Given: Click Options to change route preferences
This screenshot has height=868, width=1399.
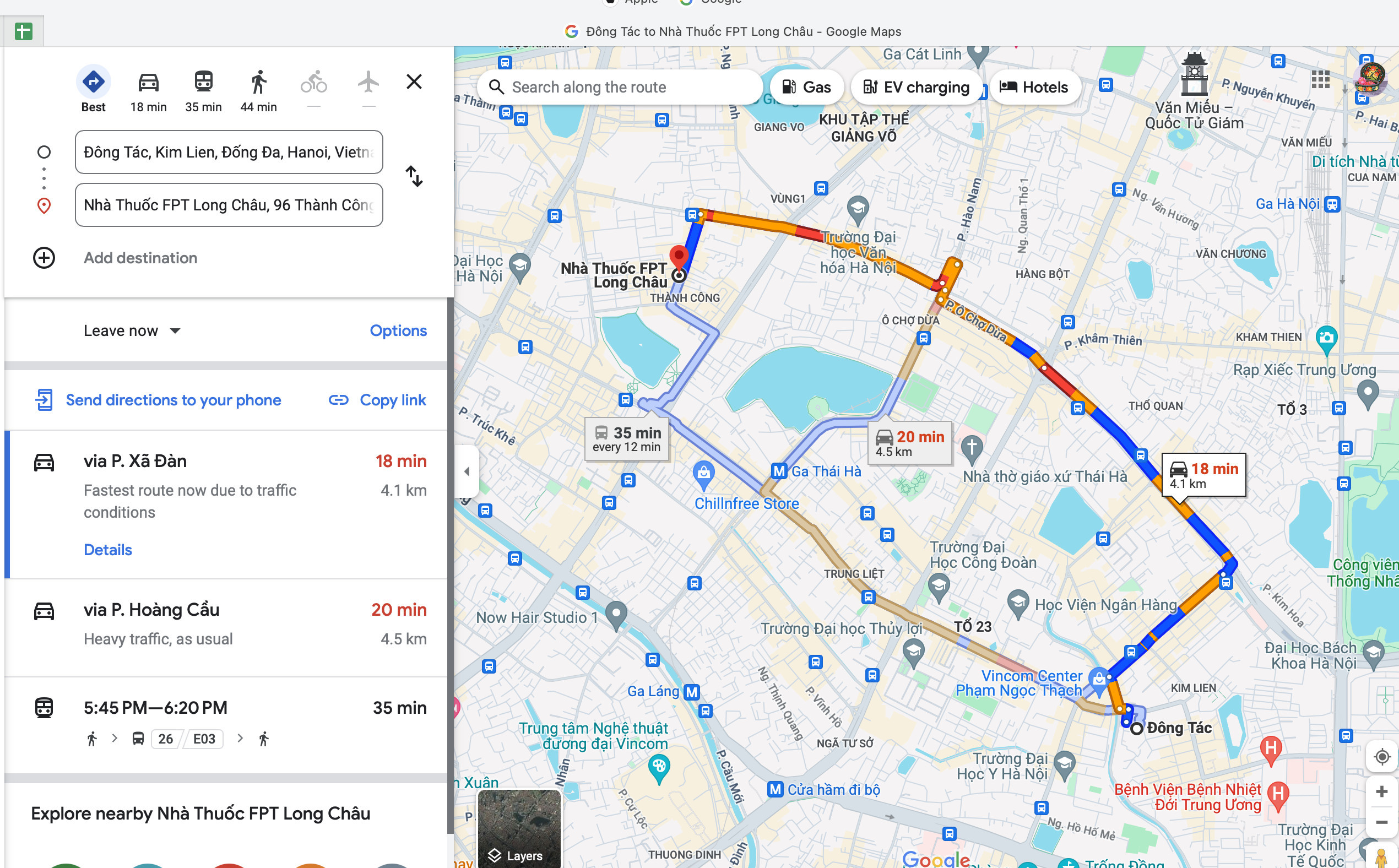Looking at the screenshot, I should [397, 330].
